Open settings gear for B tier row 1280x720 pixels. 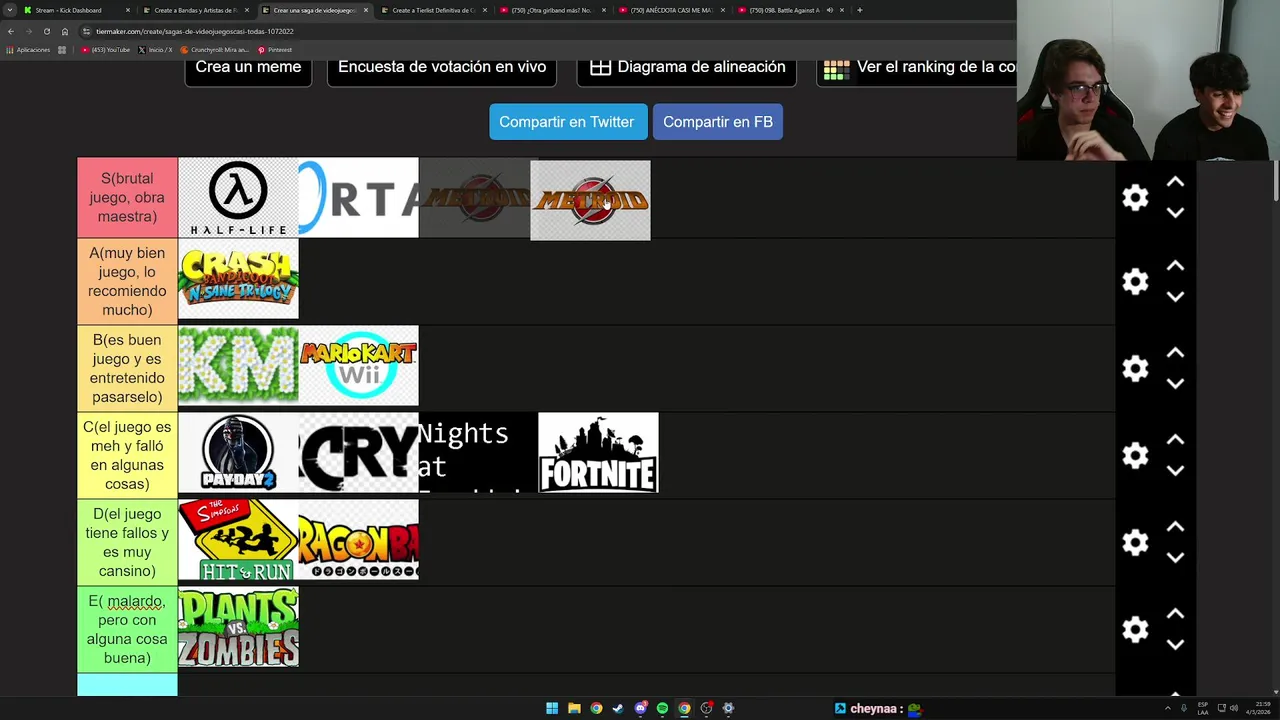[x=1135, y=368]
